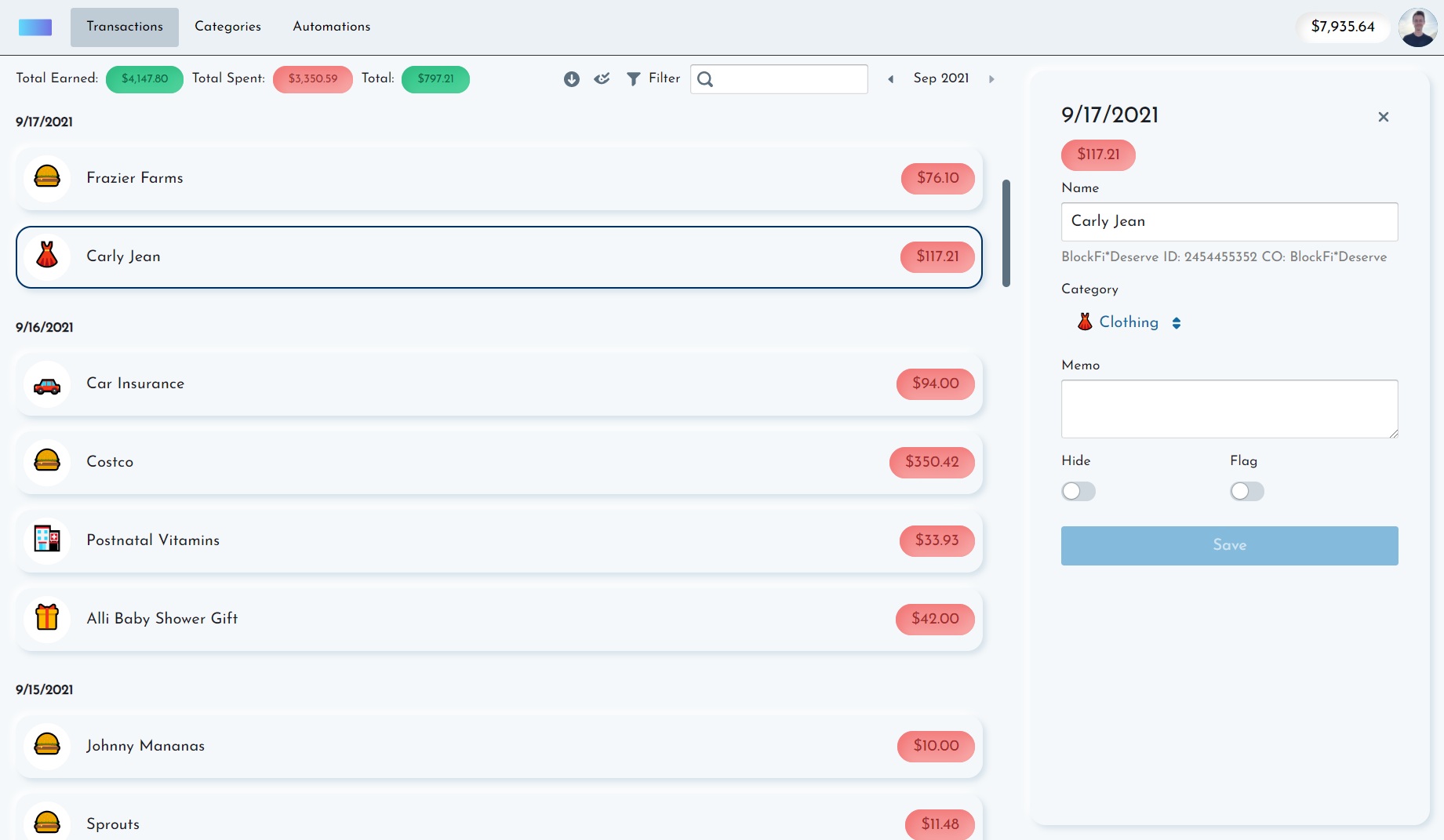Image resolution: width=1444 pixels, height=840 pixels.
Task: Click the $76.10 amount badge
Action: pos(937,179)
